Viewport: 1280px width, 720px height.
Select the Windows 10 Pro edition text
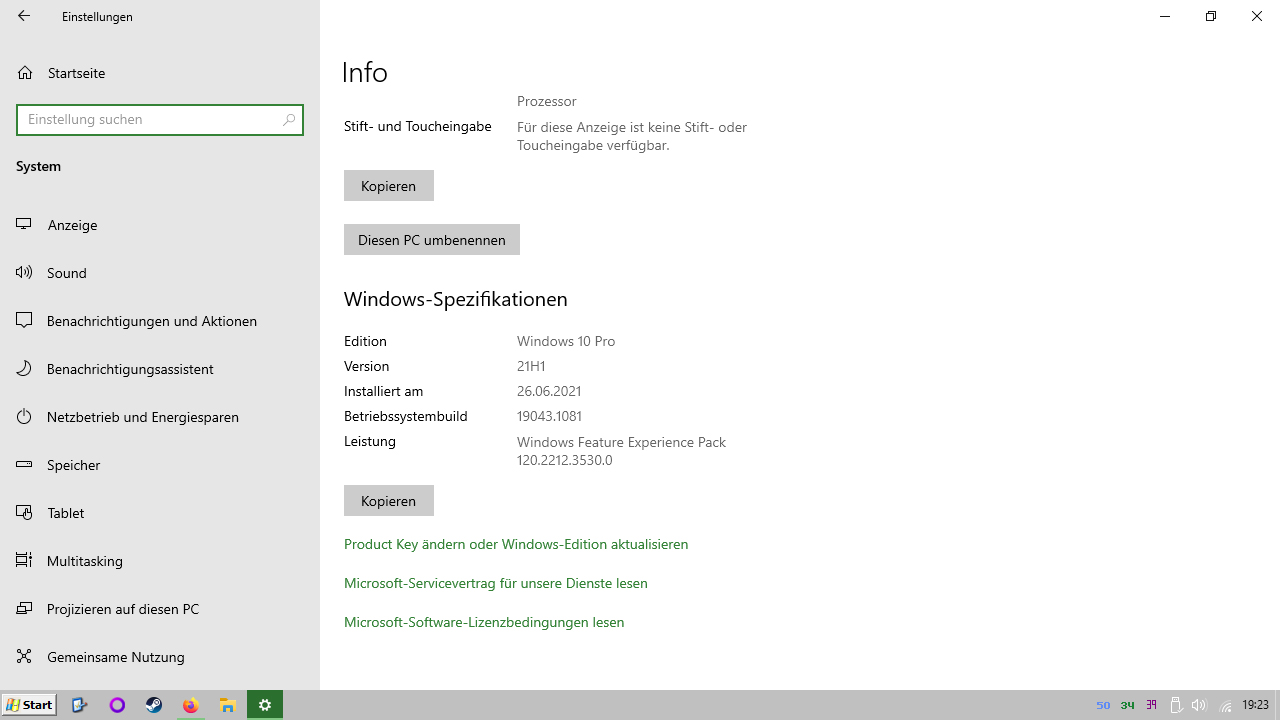coord(566,341)
